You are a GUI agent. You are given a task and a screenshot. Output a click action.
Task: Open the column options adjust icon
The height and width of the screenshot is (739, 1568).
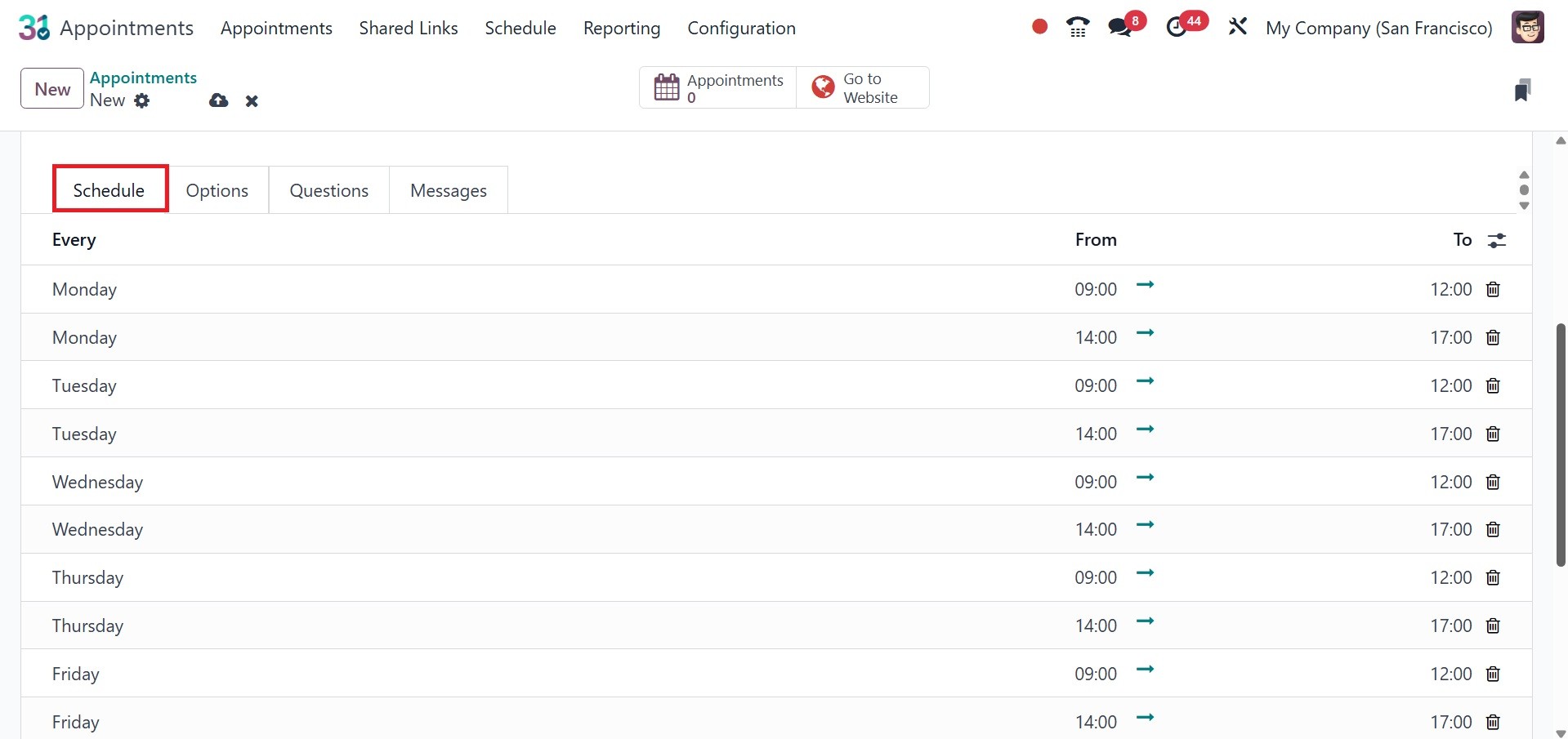[1497, 240]
